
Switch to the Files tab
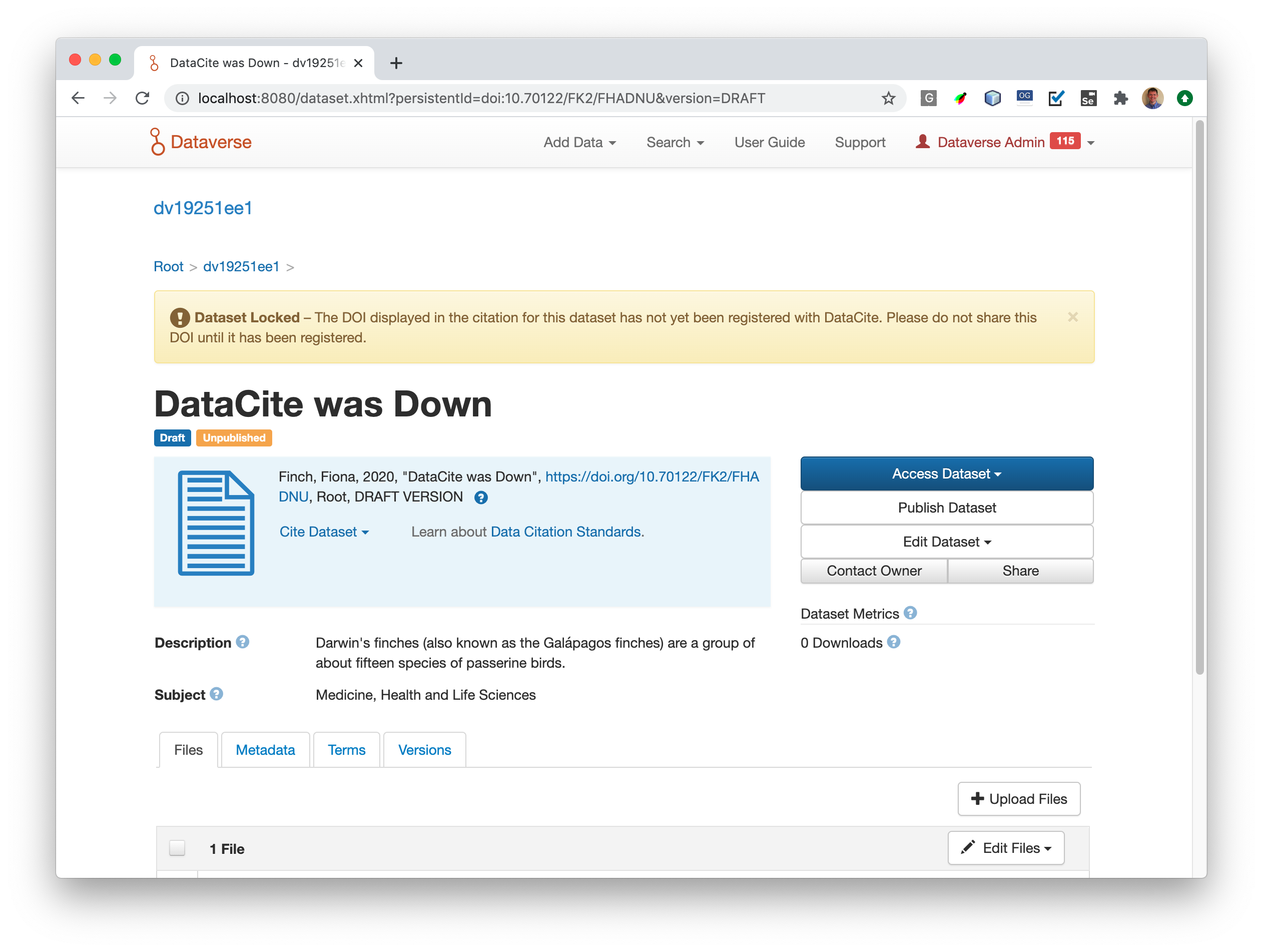(x=189, y=750)
